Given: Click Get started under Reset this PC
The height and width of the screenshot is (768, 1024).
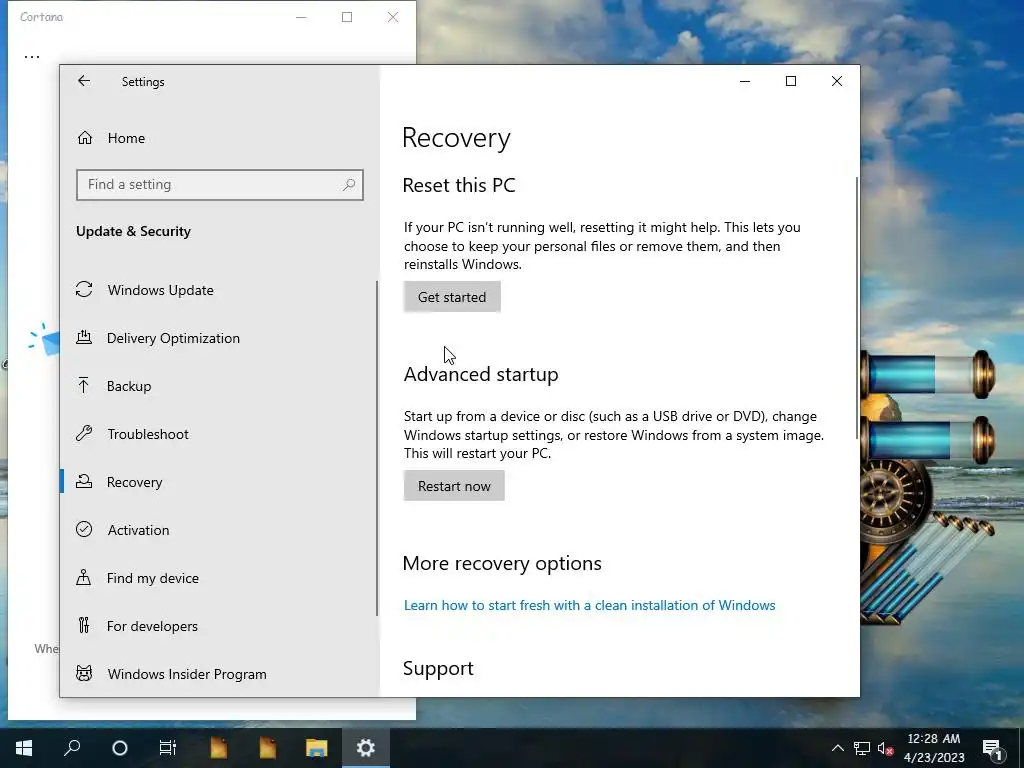Looking at the screenshot, I should click(452, 297).
